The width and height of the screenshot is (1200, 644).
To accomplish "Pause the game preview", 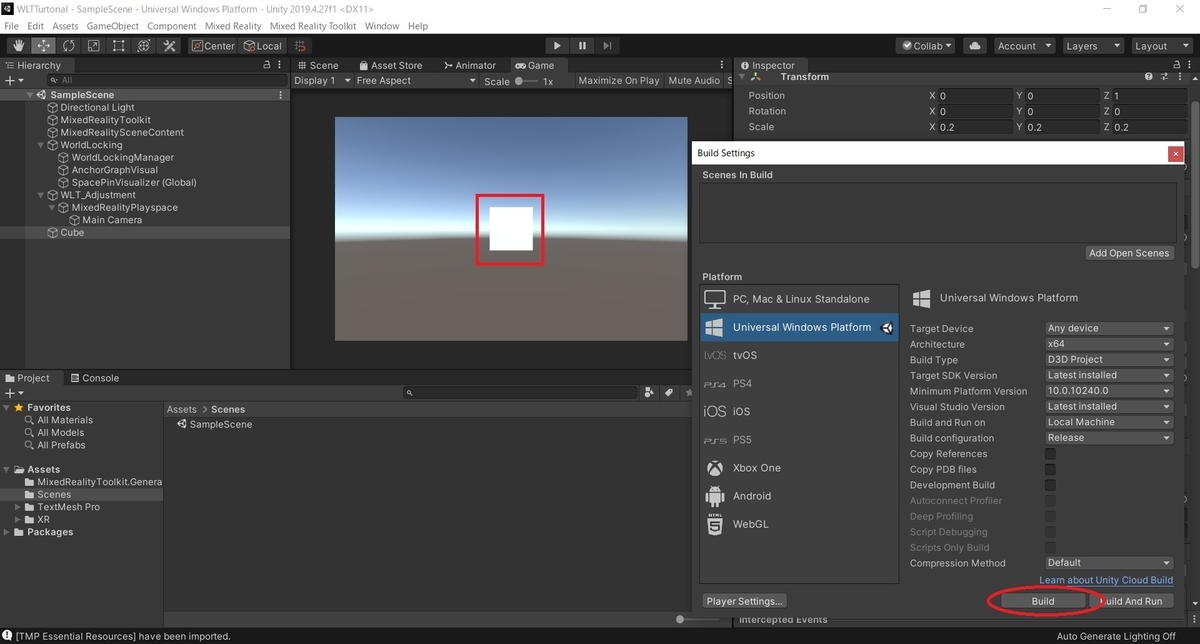I will [582, 46].
